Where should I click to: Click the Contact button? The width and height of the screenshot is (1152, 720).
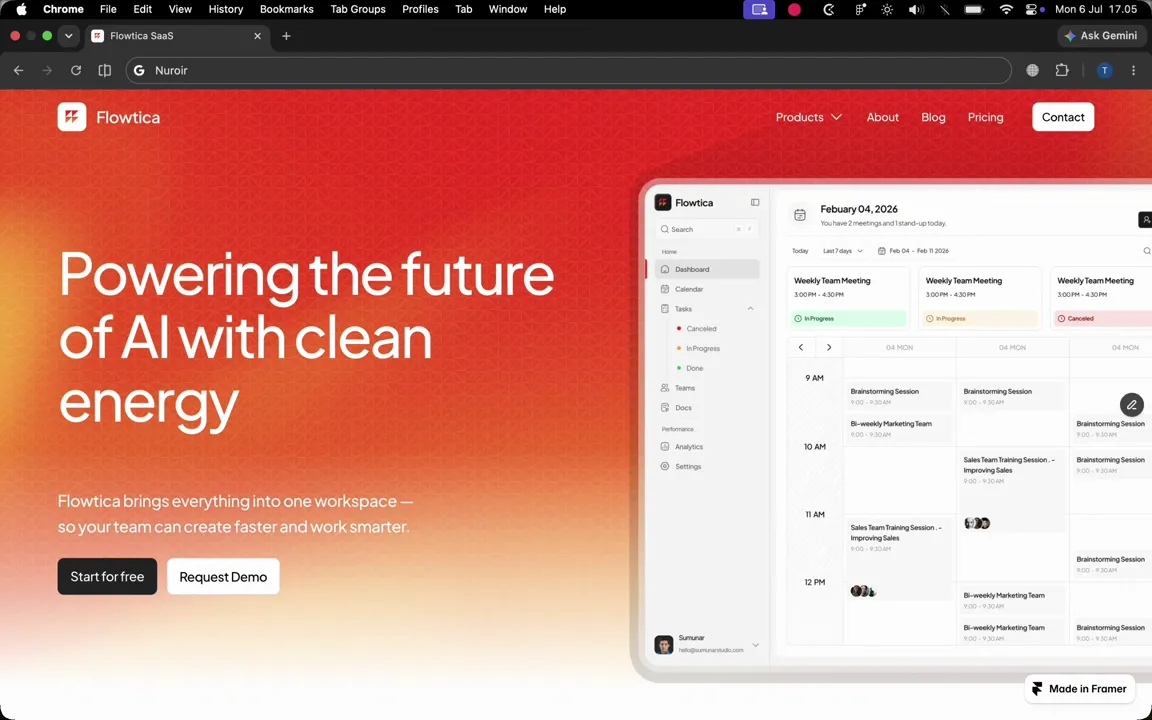click(1062, 117)
